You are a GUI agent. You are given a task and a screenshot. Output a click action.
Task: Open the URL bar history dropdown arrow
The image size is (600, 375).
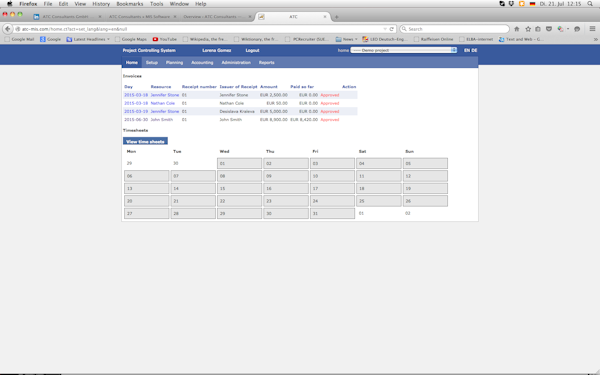click(385, 29)
